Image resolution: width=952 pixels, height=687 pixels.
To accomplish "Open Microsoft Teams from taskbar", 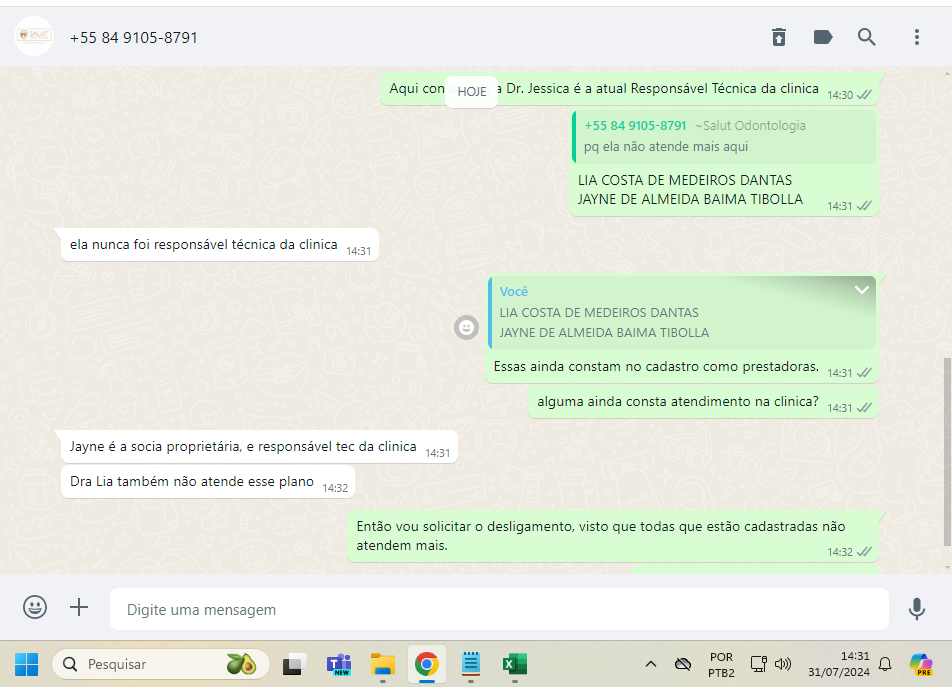I will point(339,665).
